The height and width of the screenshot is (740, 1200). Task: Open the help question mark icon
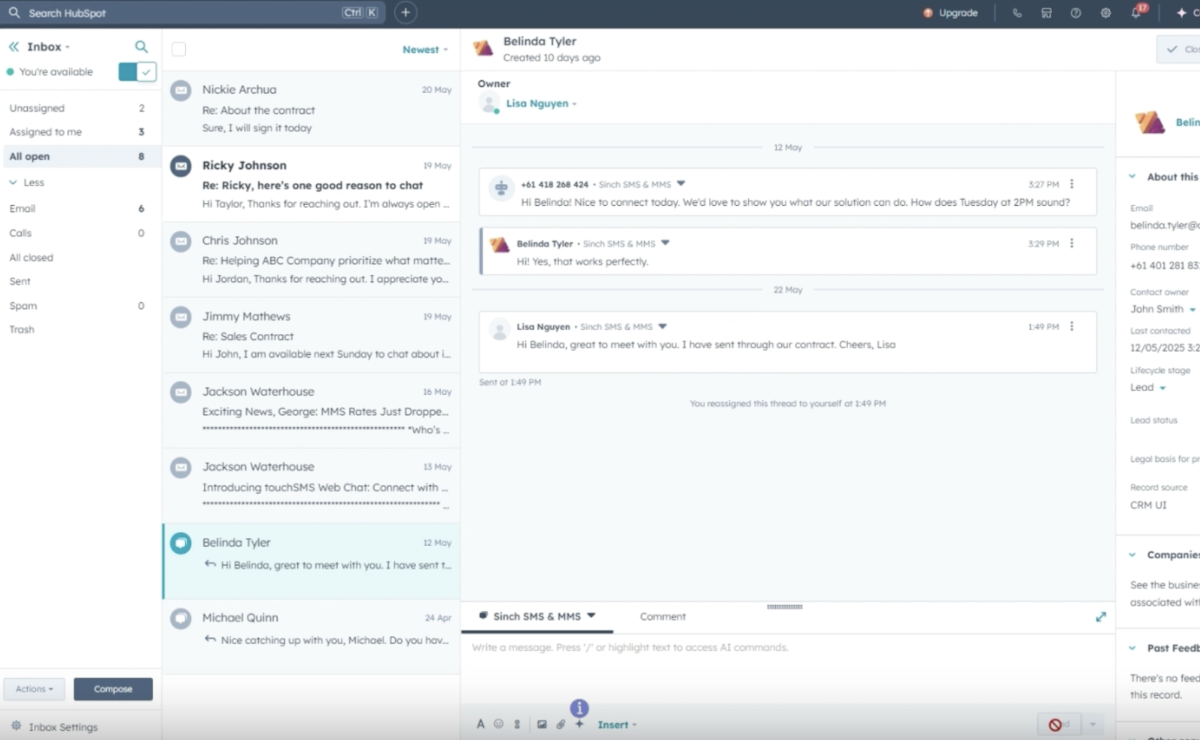(1076, 13)
